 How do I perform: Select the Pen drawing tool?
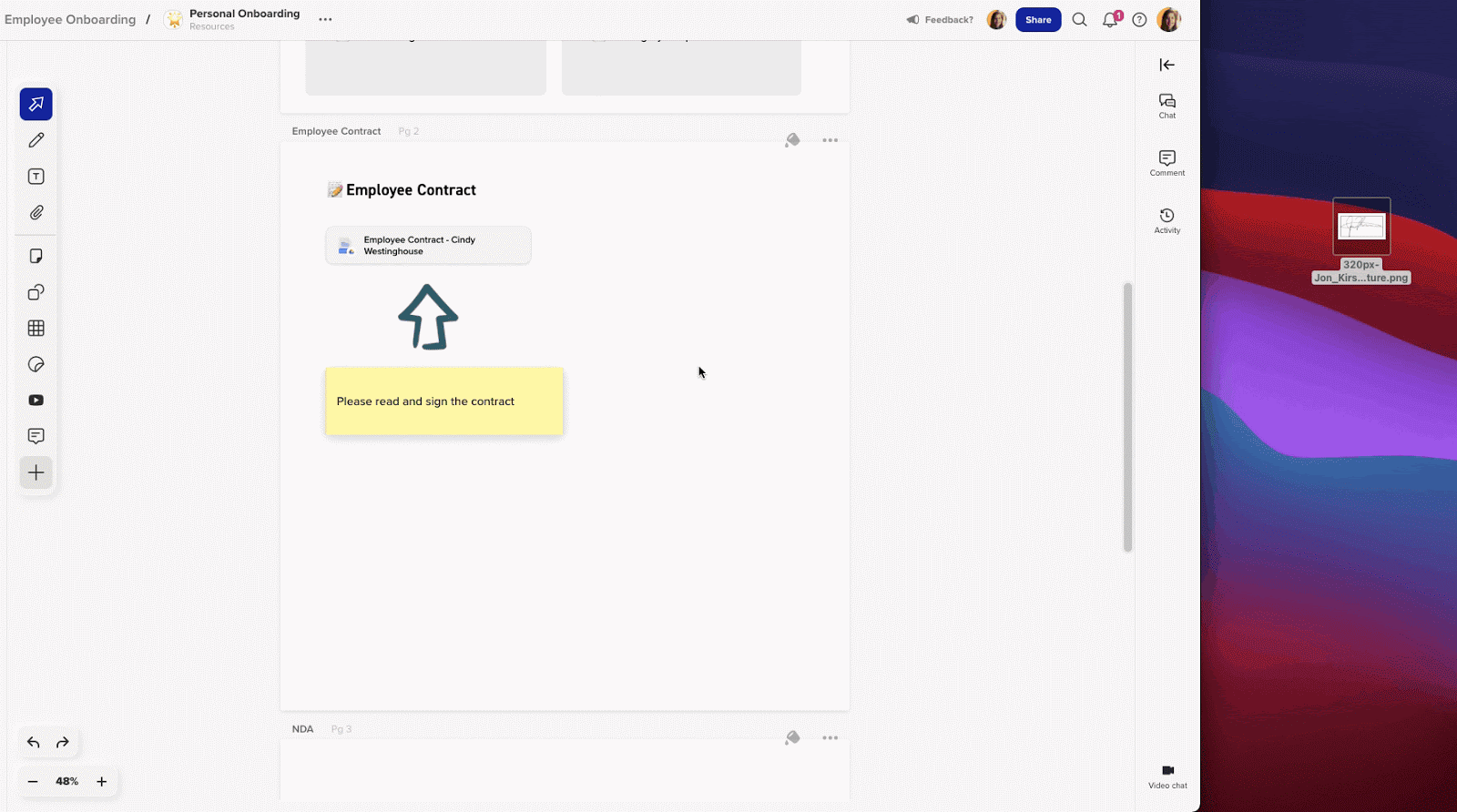(x=36, y=140)
